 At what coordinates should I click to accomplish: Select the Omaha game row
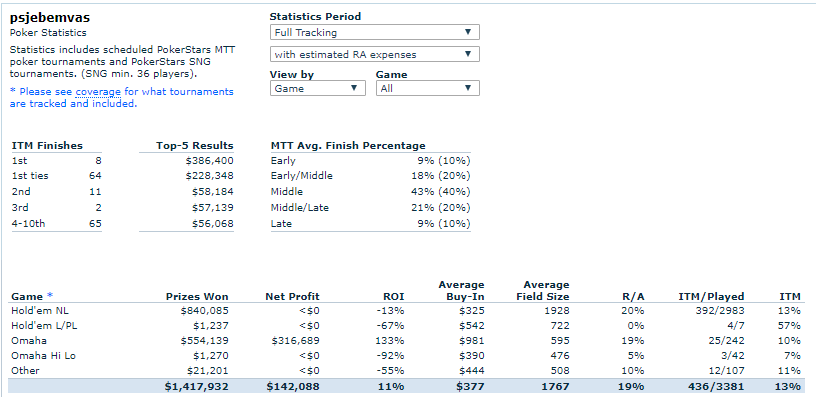pyautogui.click(x=406, y=340)
